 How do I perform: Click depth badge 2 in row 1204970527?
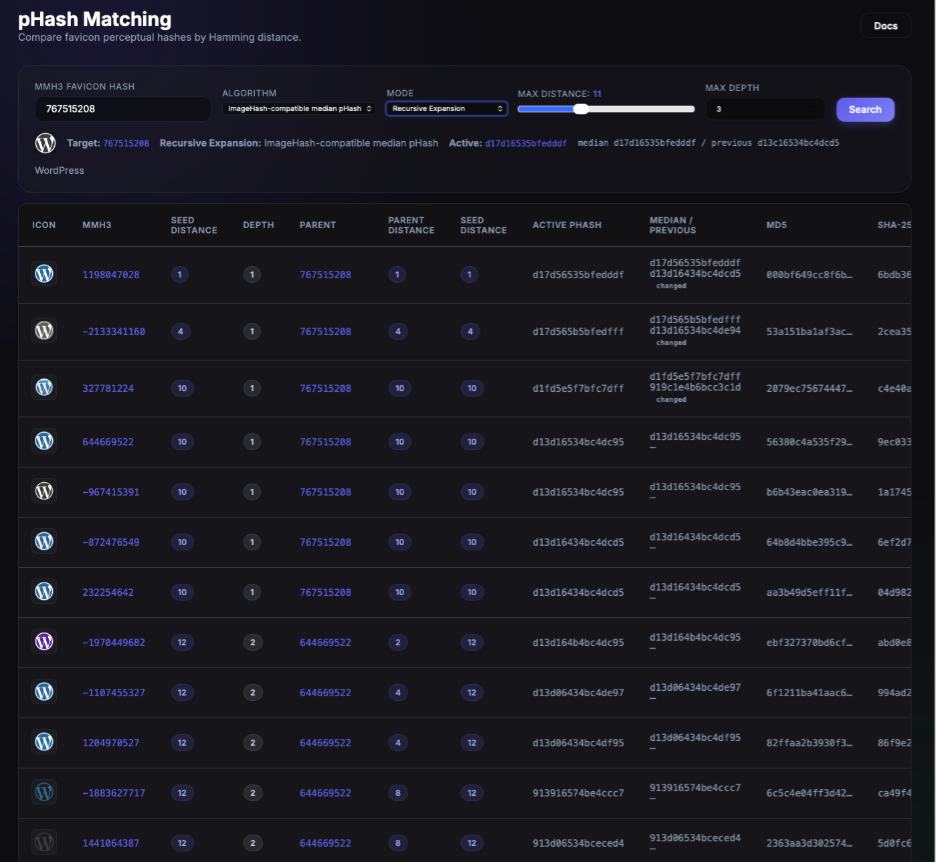click(253, 743)
